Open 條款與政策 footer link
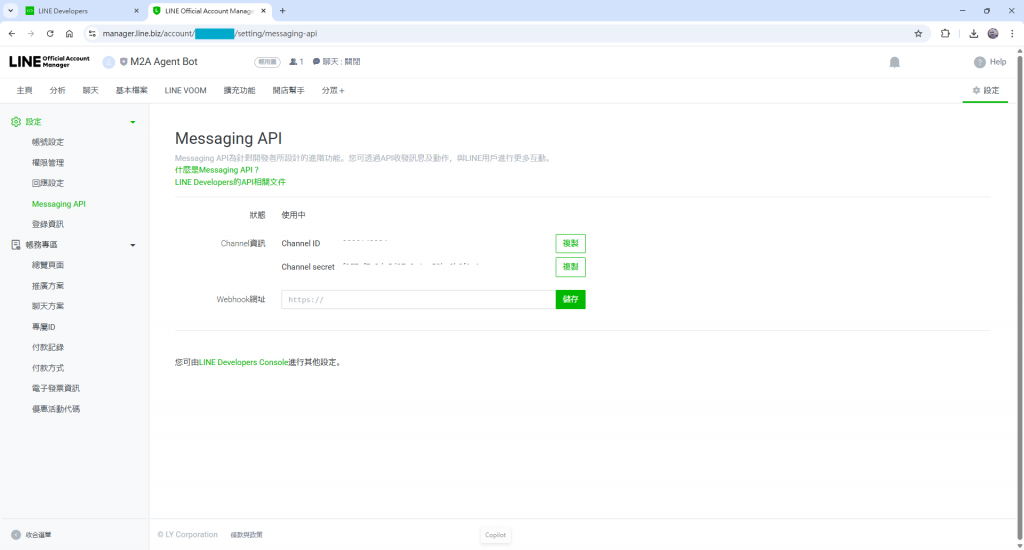The width and height of the screenshot is (1024, 550). click(x=246, y=535)
